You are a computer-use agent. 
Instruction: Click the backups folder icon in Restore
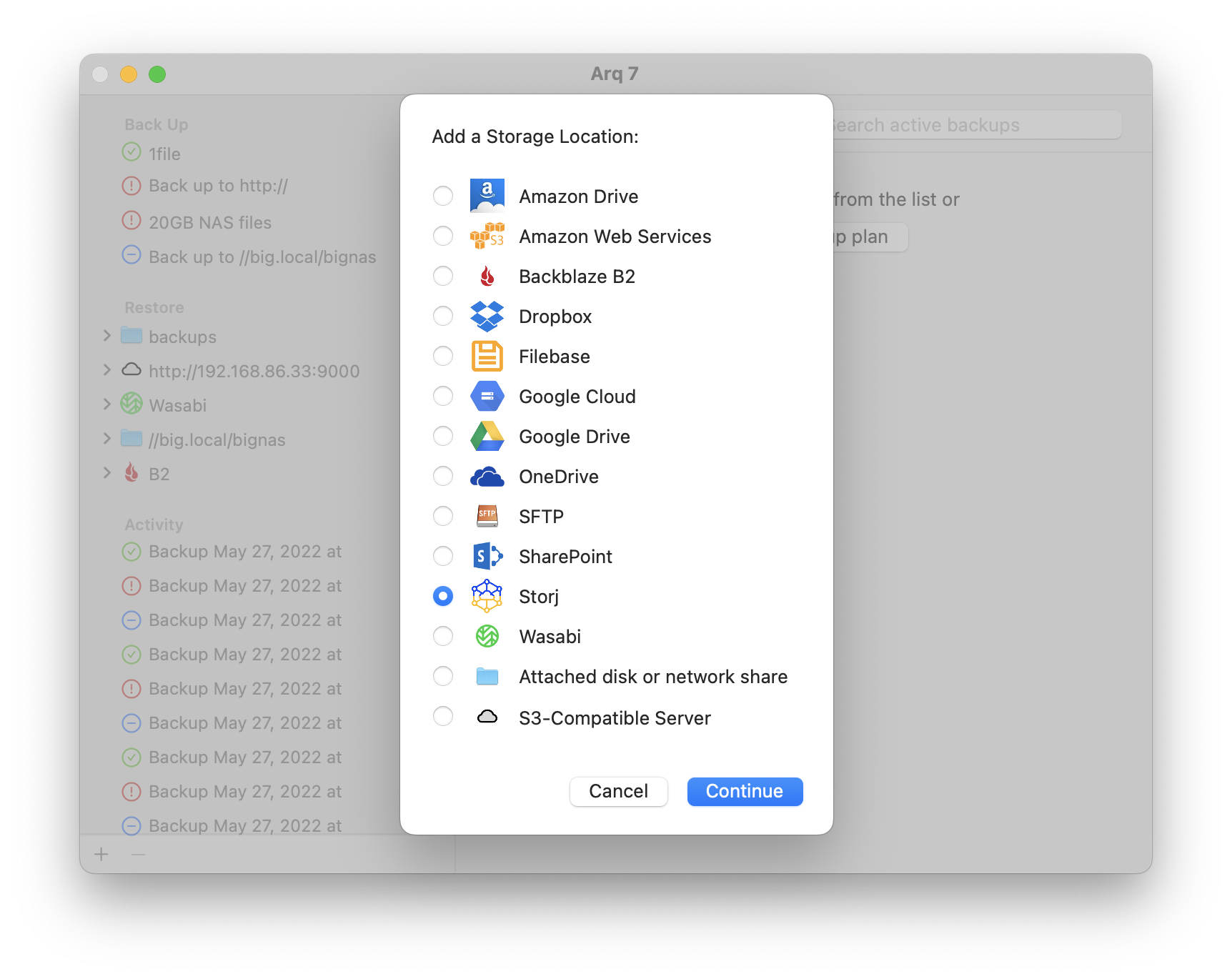[131, 335]
